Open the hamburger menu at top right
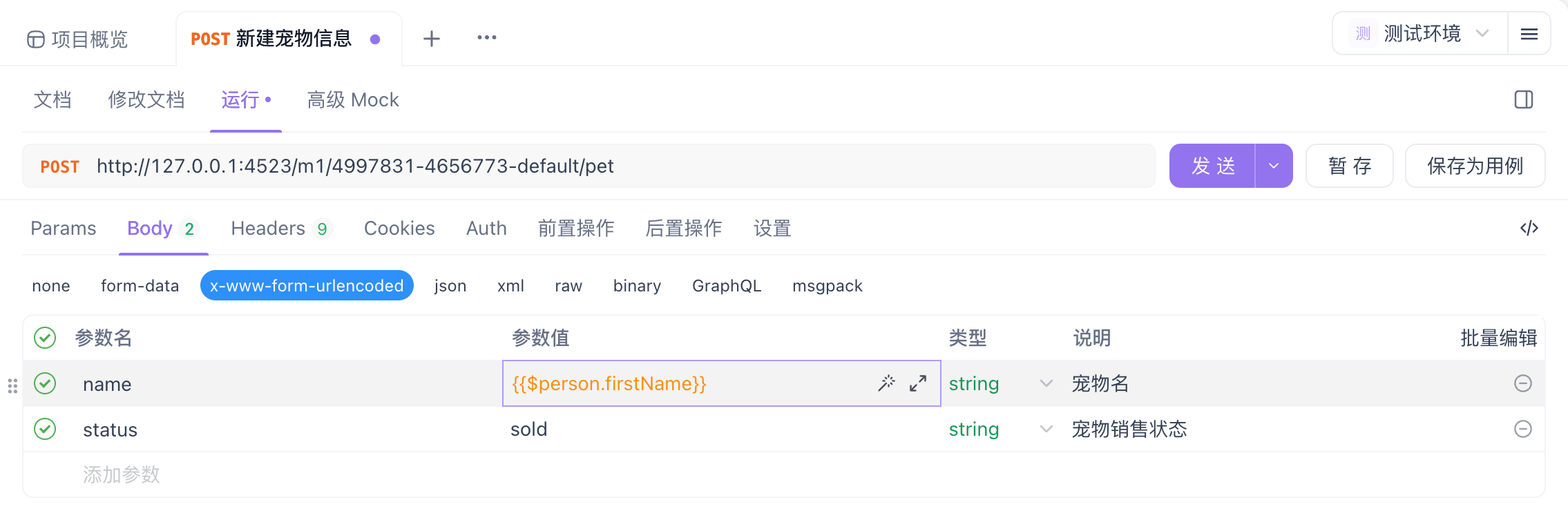Viewport: 1568px width, 529px height. pyautogui.click(x=1529, y=34)
